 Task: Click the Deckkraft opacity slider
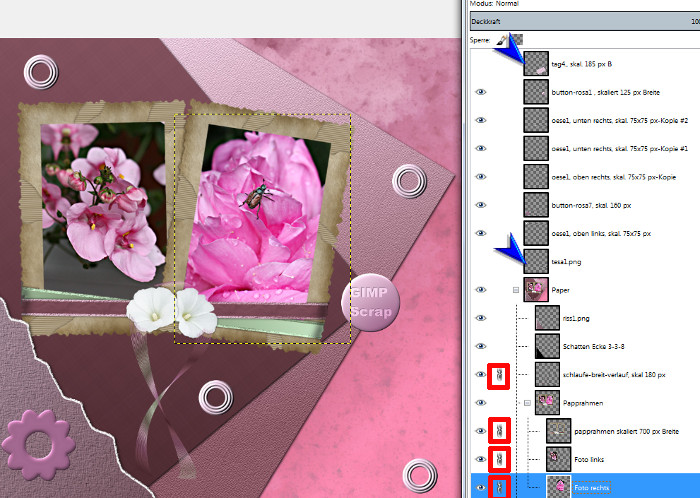580,20
